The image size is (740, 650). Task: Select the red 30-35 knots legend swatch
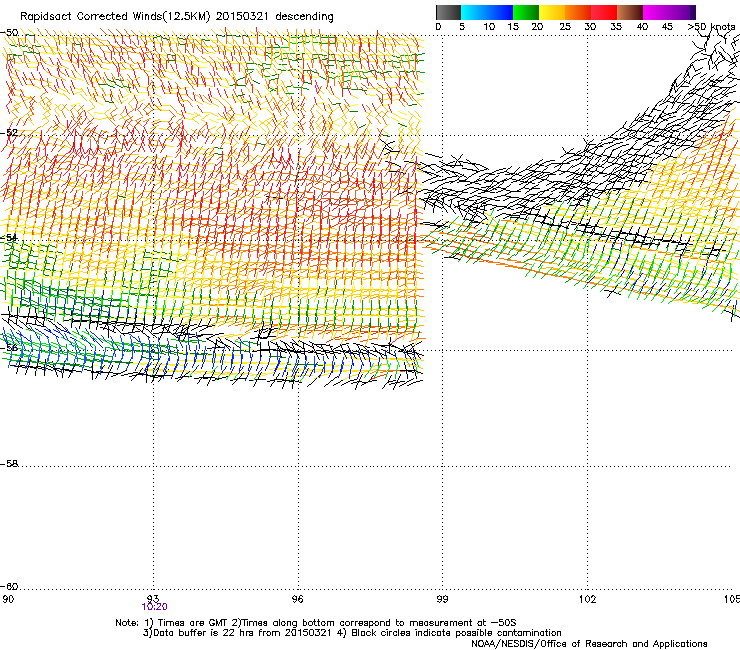pyautogui.click(x=604, y=12)
